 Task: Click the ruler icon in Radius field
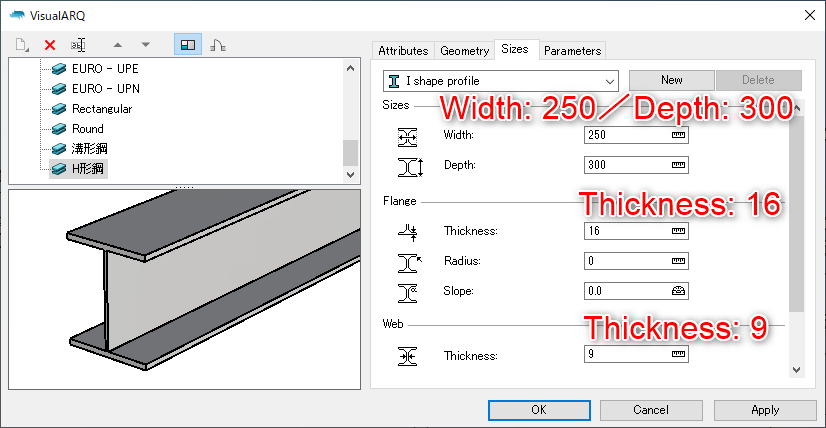[x=678, y=261]
